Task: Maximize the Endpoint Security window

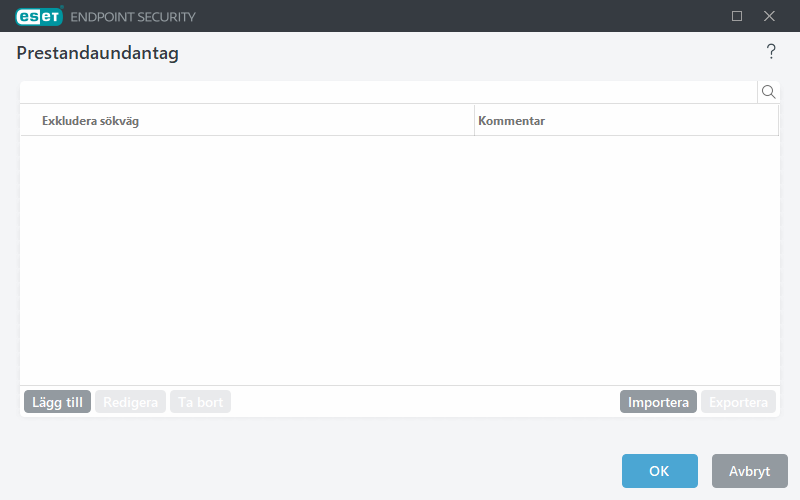Action: [x=737, y=16]
